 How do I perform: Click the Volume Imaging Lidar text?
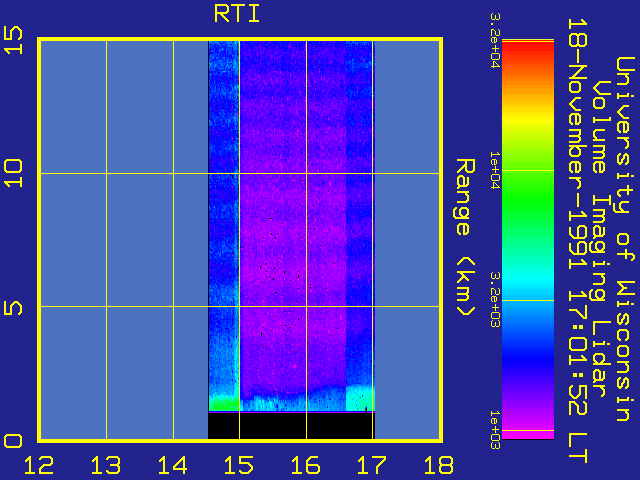pos(599,239)
